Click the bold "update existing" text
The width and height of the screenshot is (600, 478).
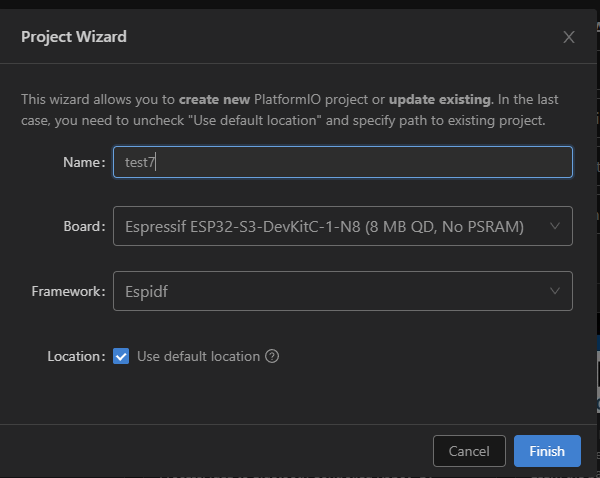[439, 100]
